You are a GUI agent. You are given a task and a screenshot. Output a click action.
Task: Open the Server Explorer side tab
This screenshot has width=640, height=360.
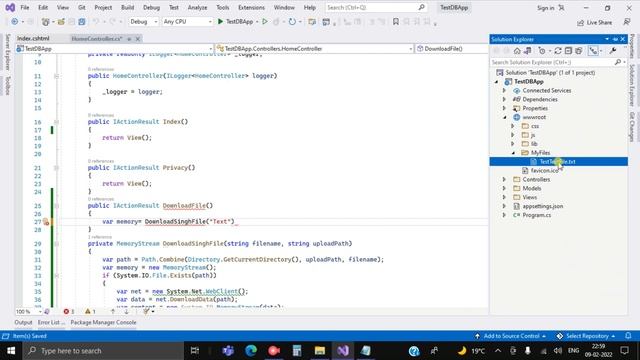7,52
